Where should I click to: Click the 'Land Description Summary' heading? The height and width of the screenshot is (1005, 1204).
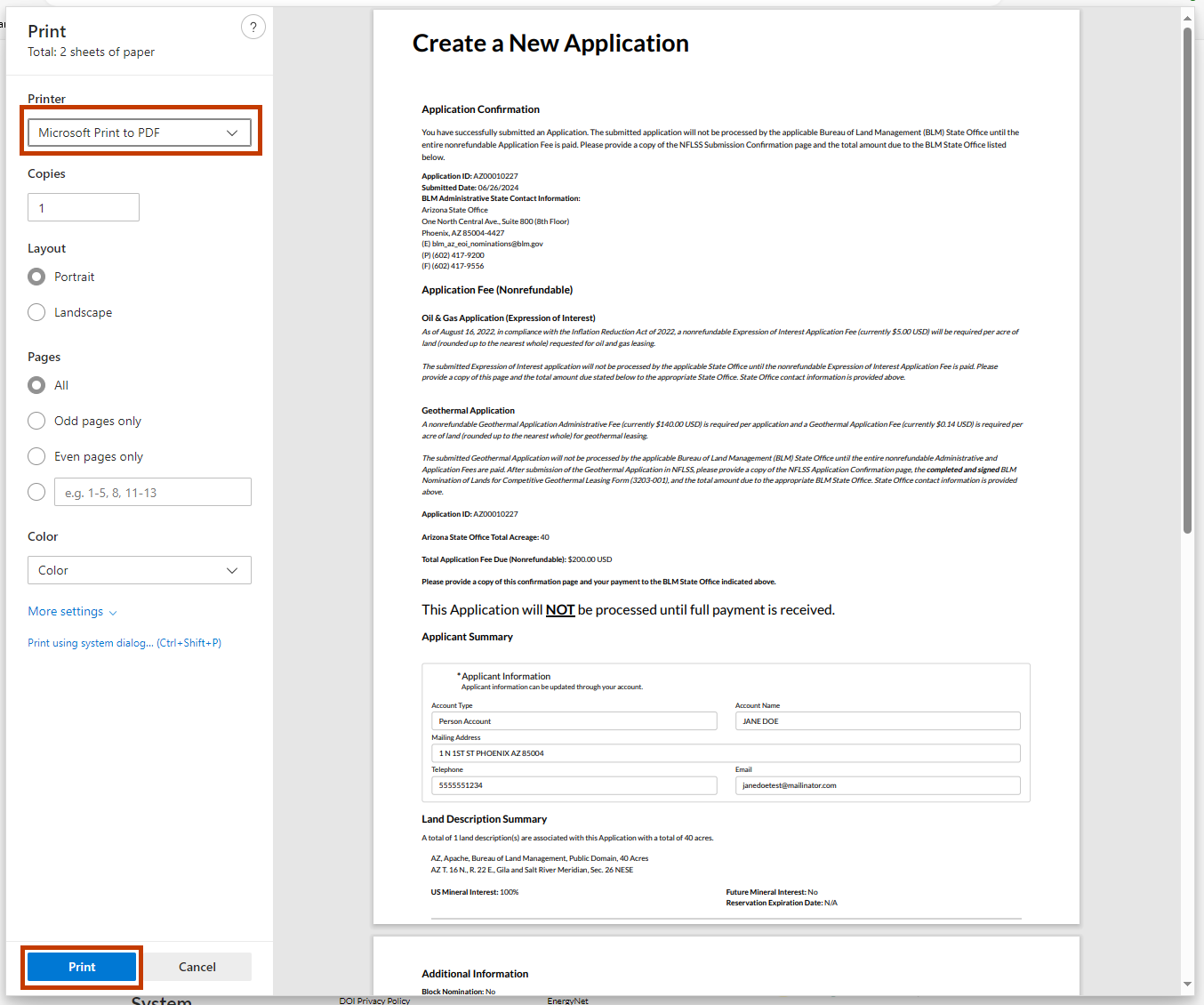[x=484, y=819]
